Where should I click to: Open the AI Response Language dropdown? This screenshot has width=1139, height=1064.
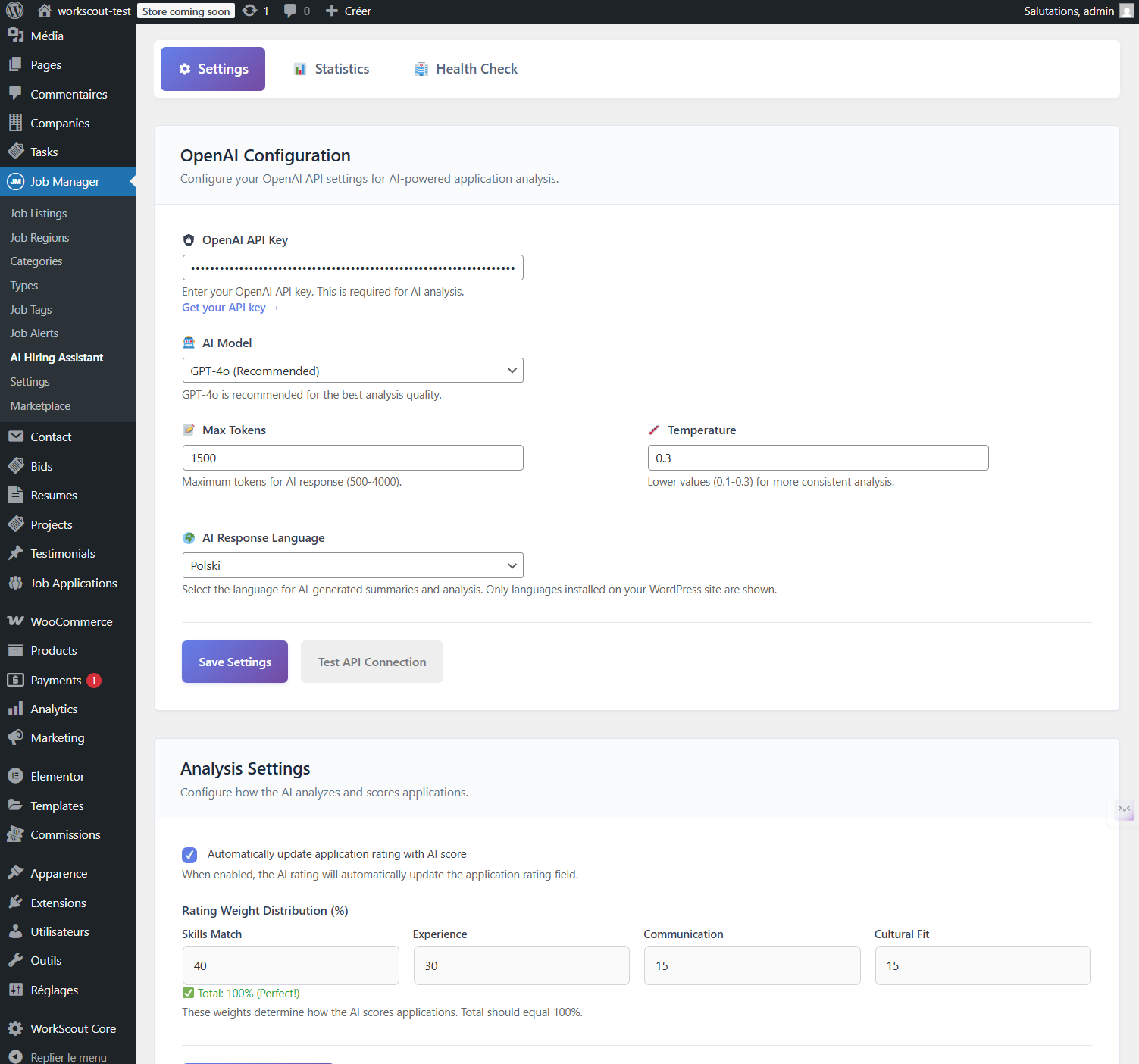(x=352, y=565)
